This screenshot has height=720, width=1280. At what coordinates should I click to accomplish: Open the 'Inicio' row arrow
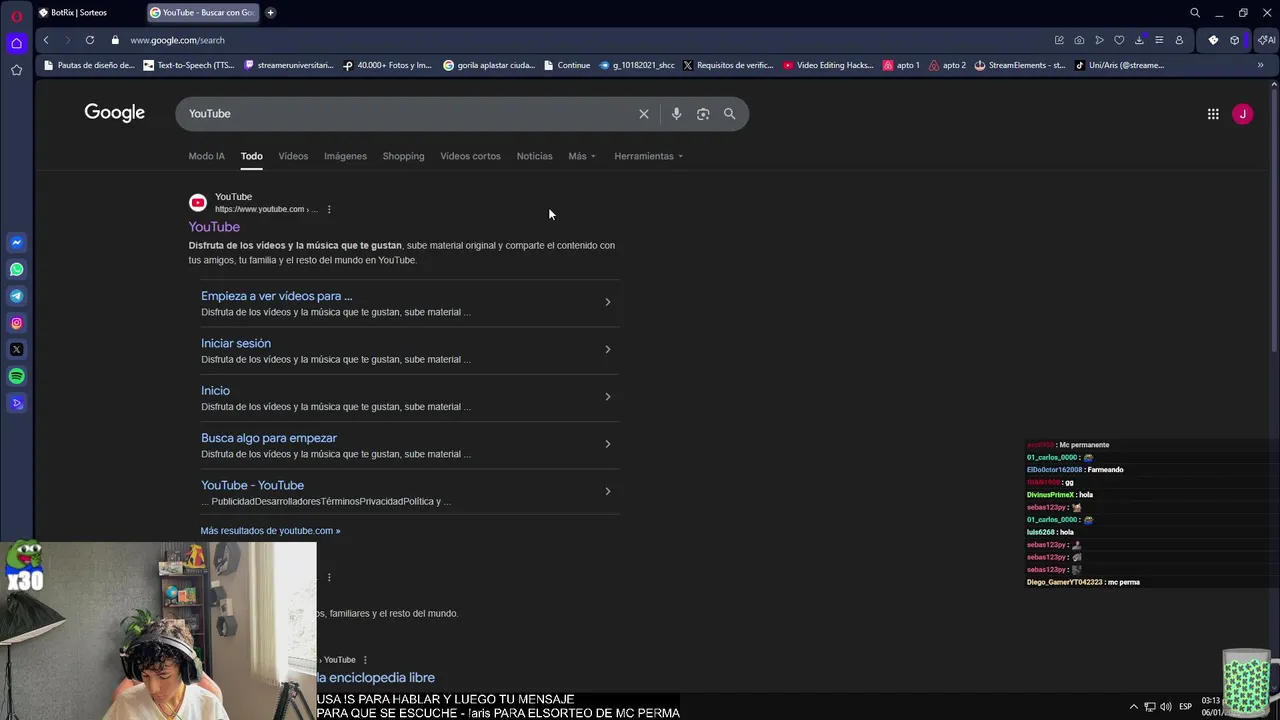pyautogui.click(x=607, y=397)
